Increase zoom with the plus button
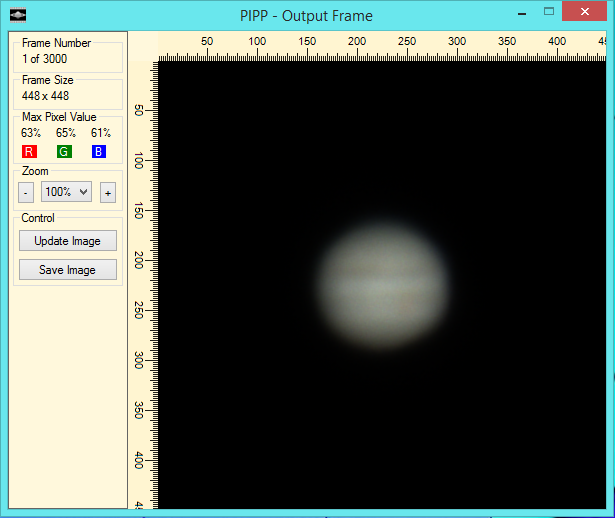The height and width of the screenshot is (518, 615). coord(108,193)
